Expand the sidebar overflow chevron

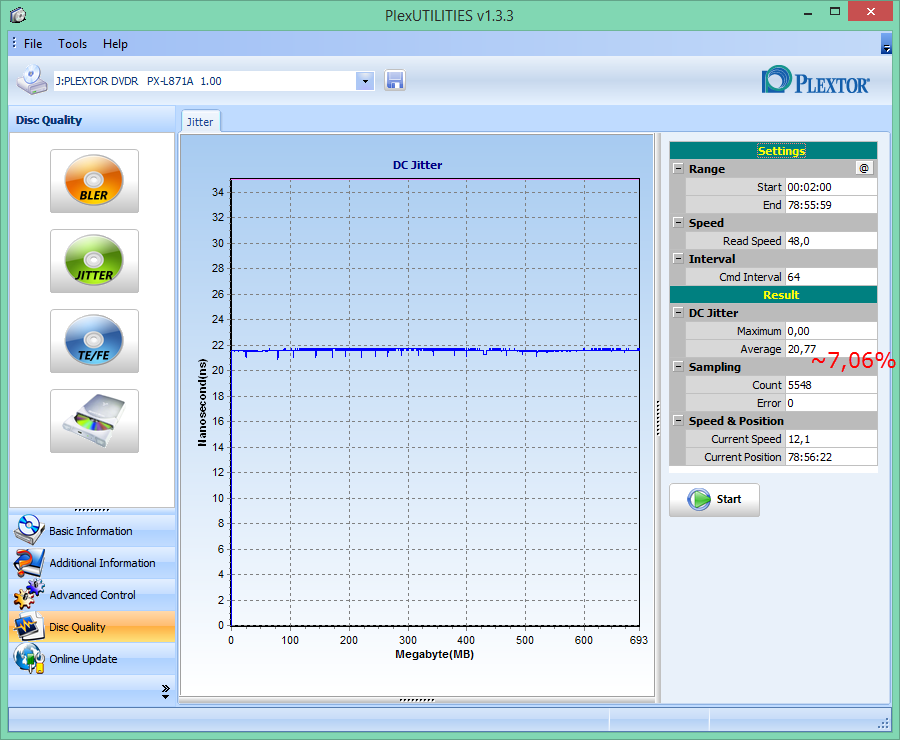pos(166,691)
